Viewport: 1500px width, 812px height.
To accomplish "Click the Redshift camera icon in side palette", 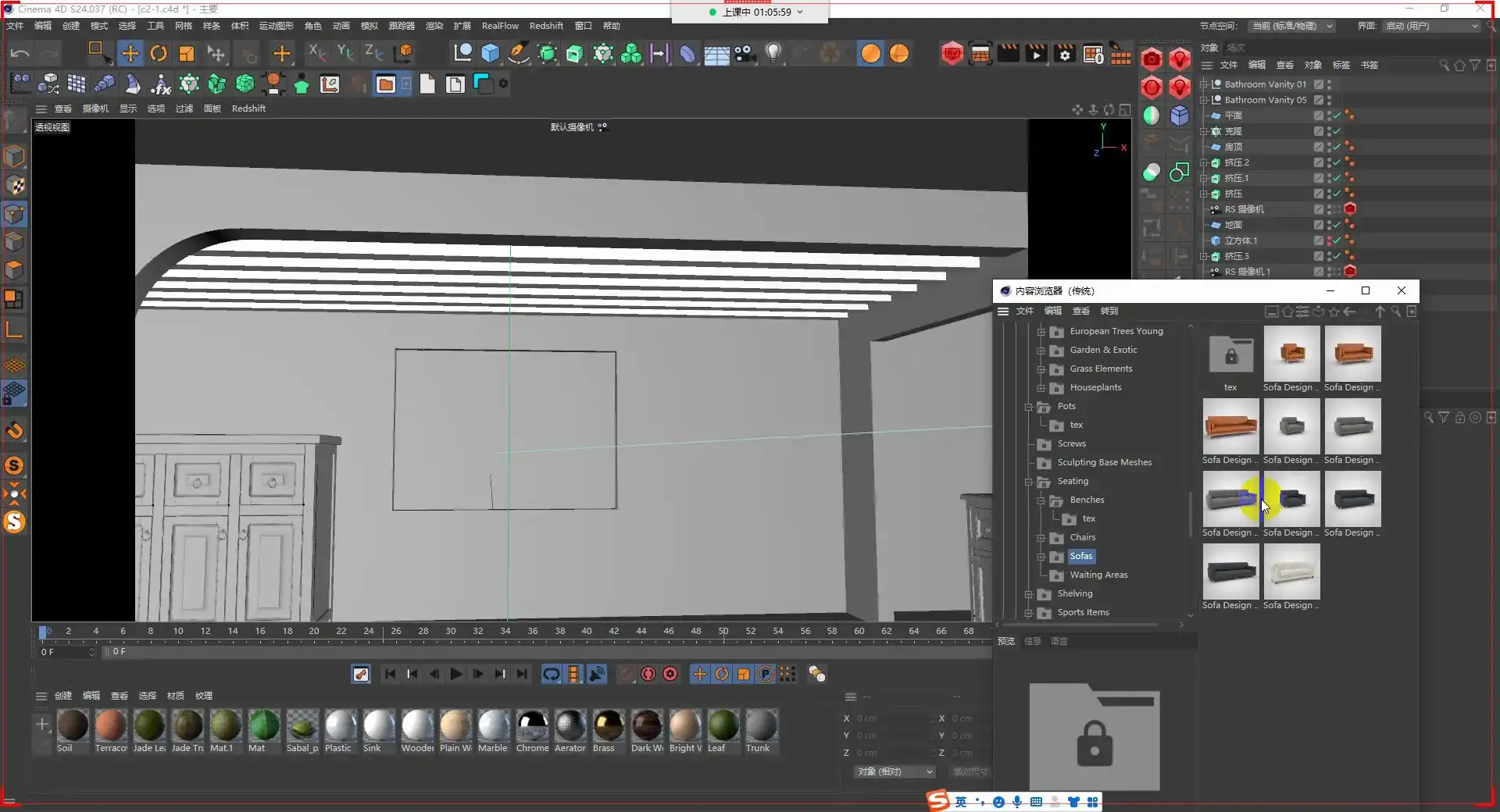I will [1151, 59].
